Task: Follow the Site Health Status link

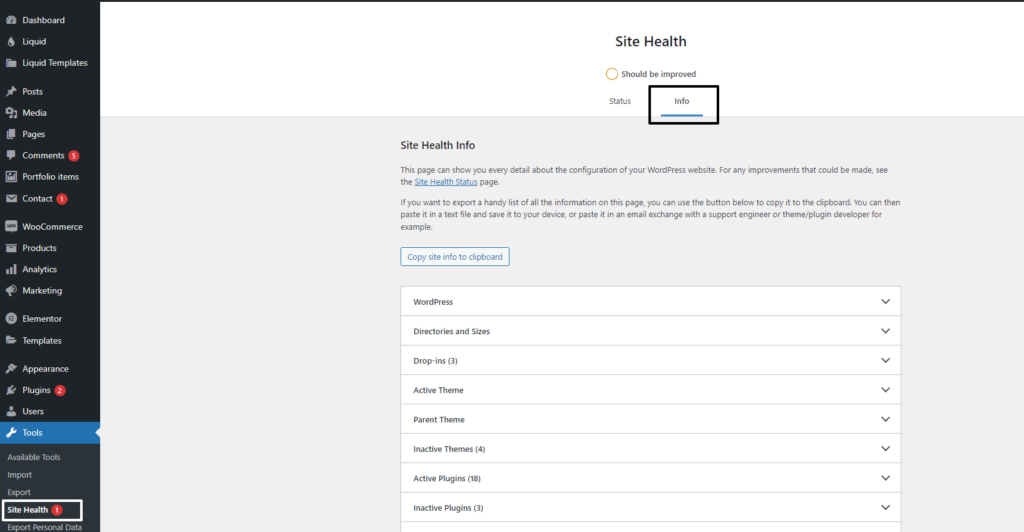Action: point(445,181)
